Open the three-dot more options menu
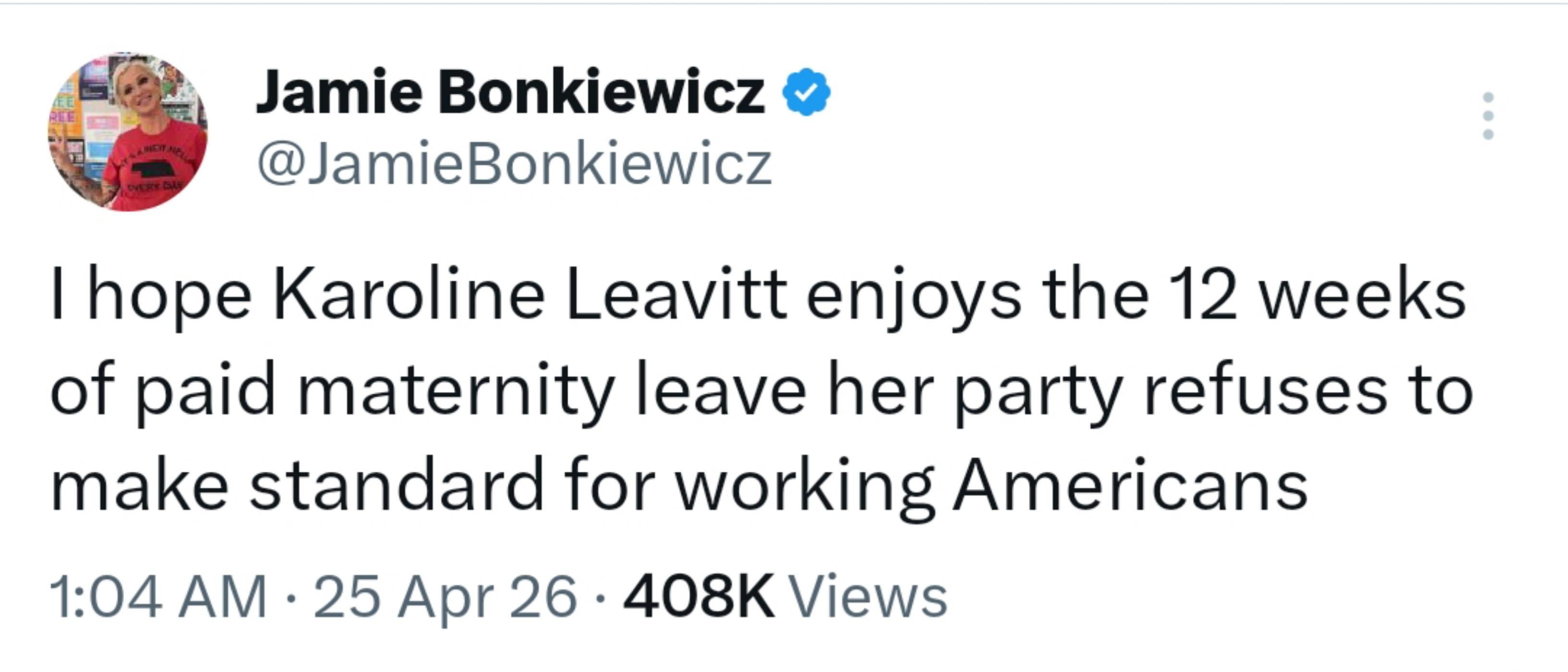Image resolution: width=1568 pixels, height=672 pixels. 1488,116
